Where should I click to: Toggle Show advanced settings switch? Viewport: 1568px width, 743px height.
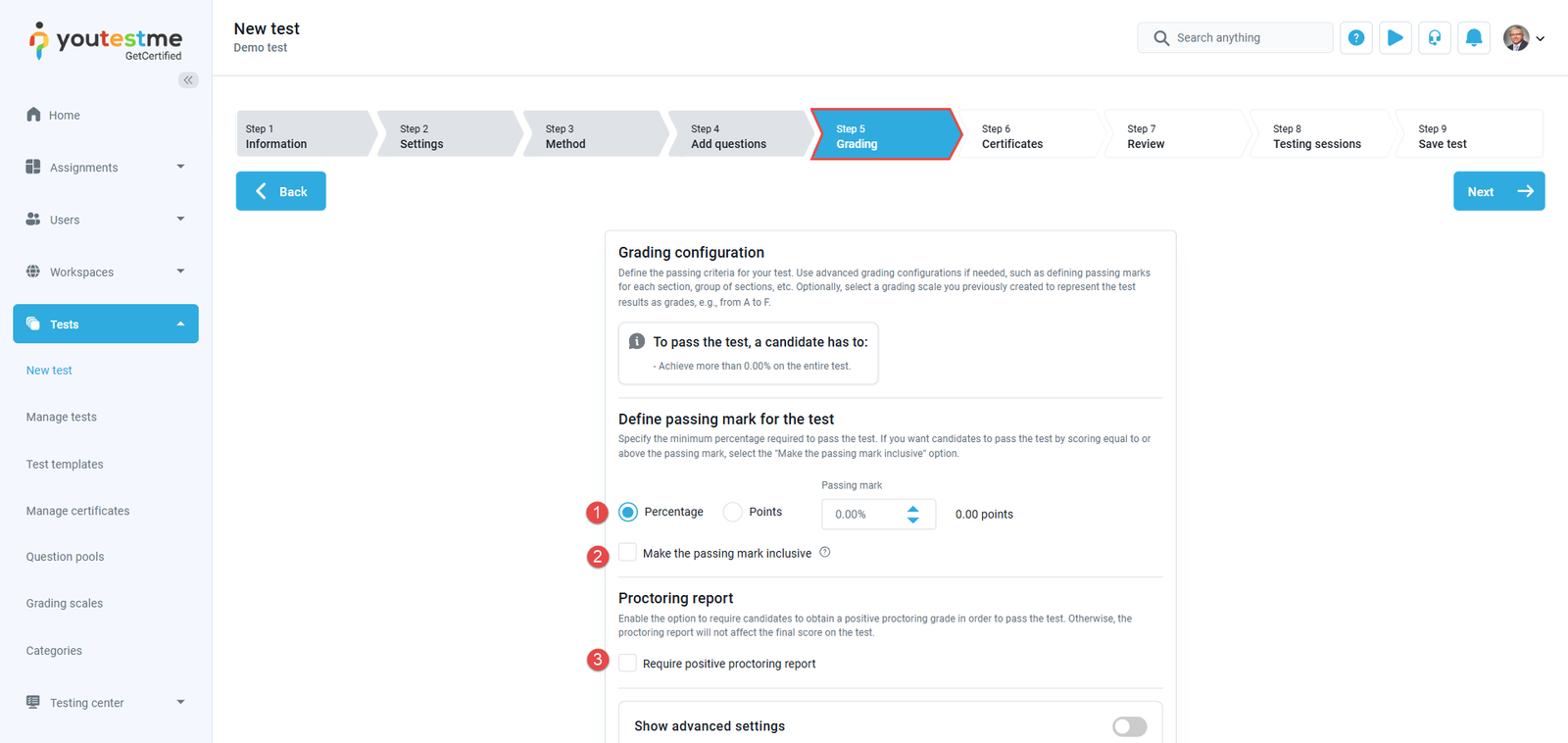point(1129,726)
